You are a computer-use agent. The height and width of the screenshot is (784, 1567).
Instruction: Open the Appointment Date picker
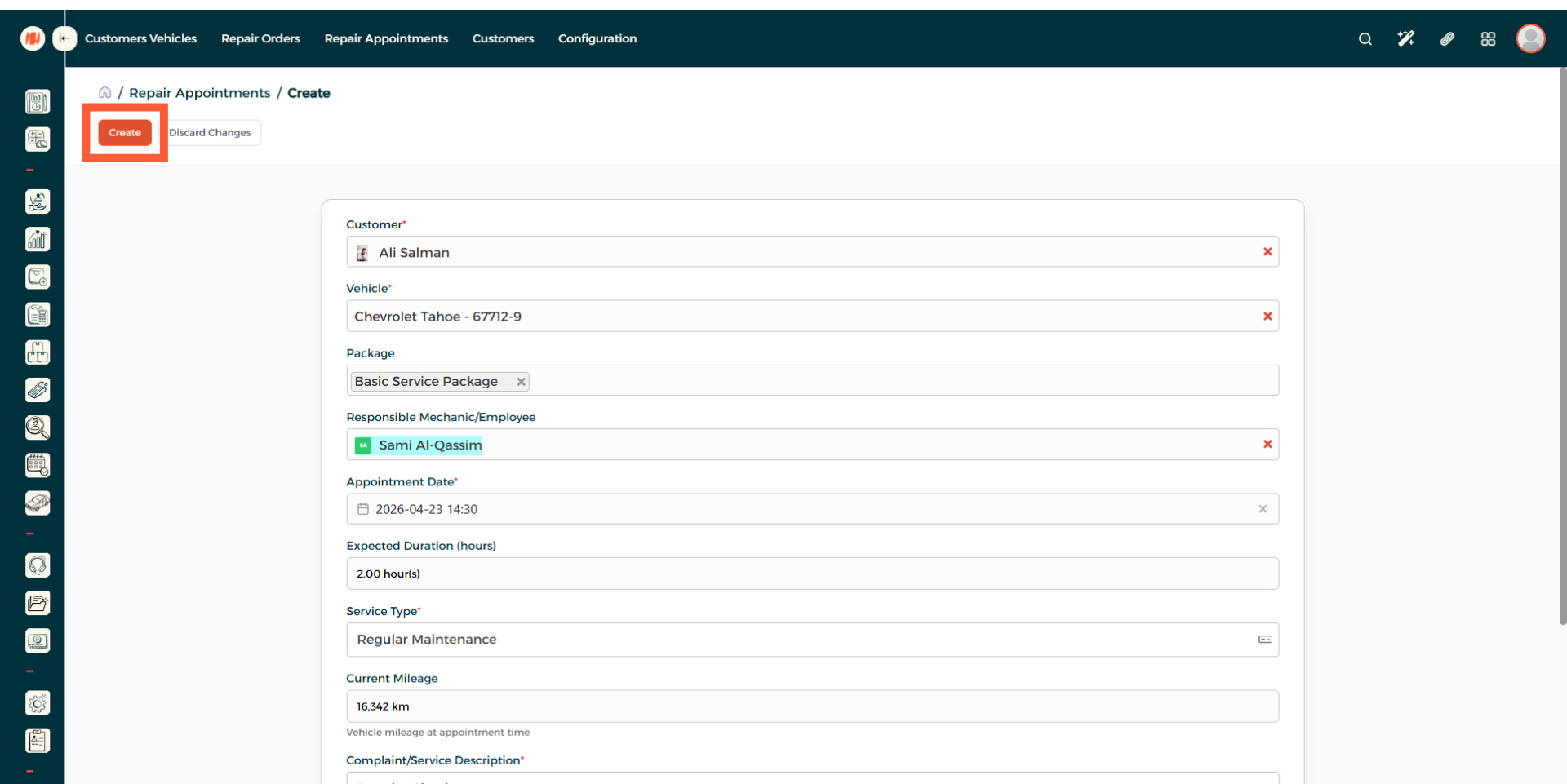click(800, 509)
